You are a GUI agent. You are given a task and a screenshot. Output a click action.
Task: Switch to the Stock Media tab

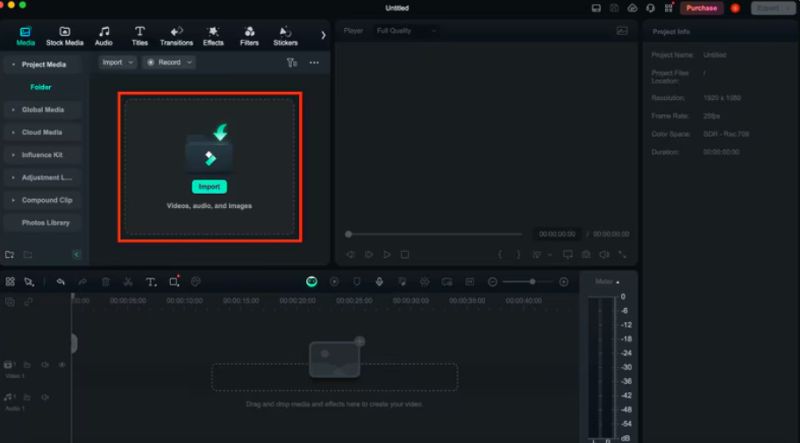click(65, 36)
